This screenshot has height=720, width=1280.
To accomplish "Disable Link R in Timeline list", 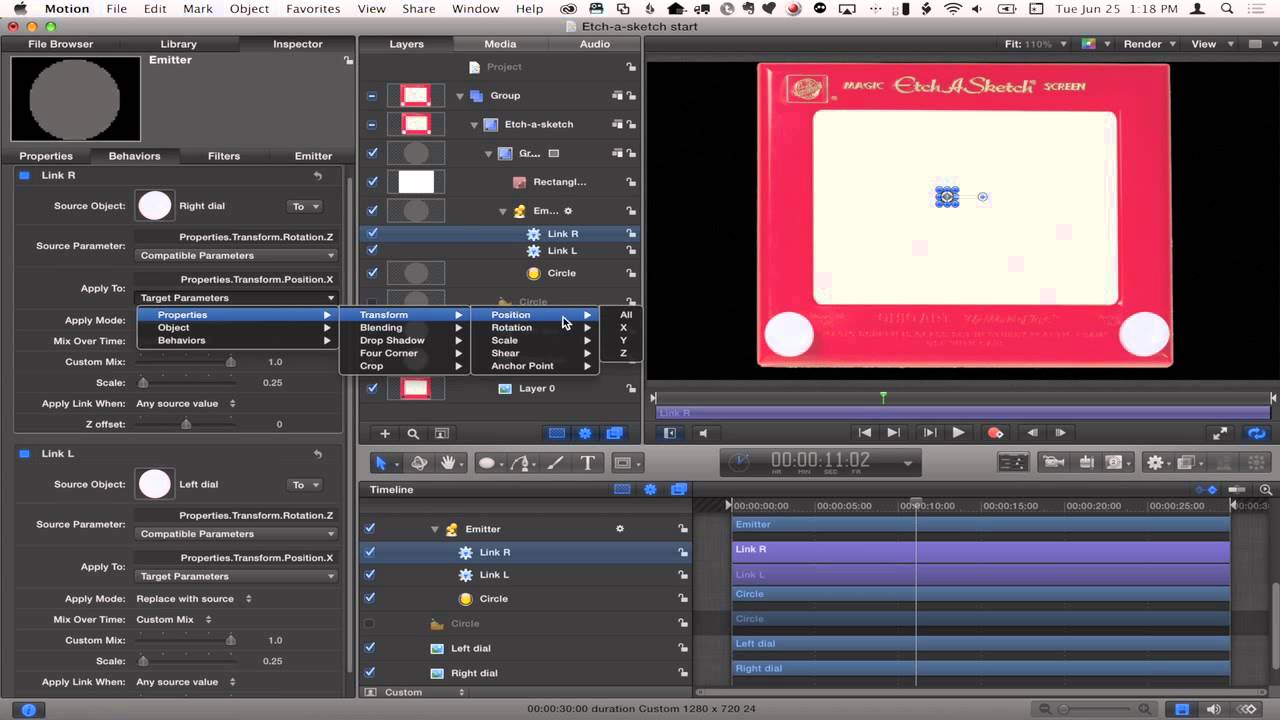I will coord(369,552).
